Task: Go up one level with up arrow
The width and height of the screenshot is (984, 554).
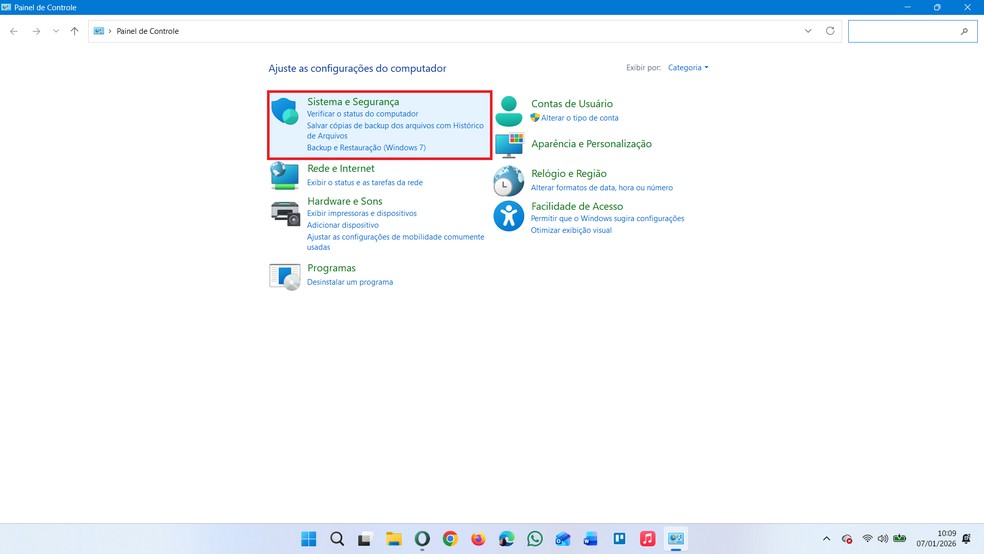Action: click(x=75, y=31)
